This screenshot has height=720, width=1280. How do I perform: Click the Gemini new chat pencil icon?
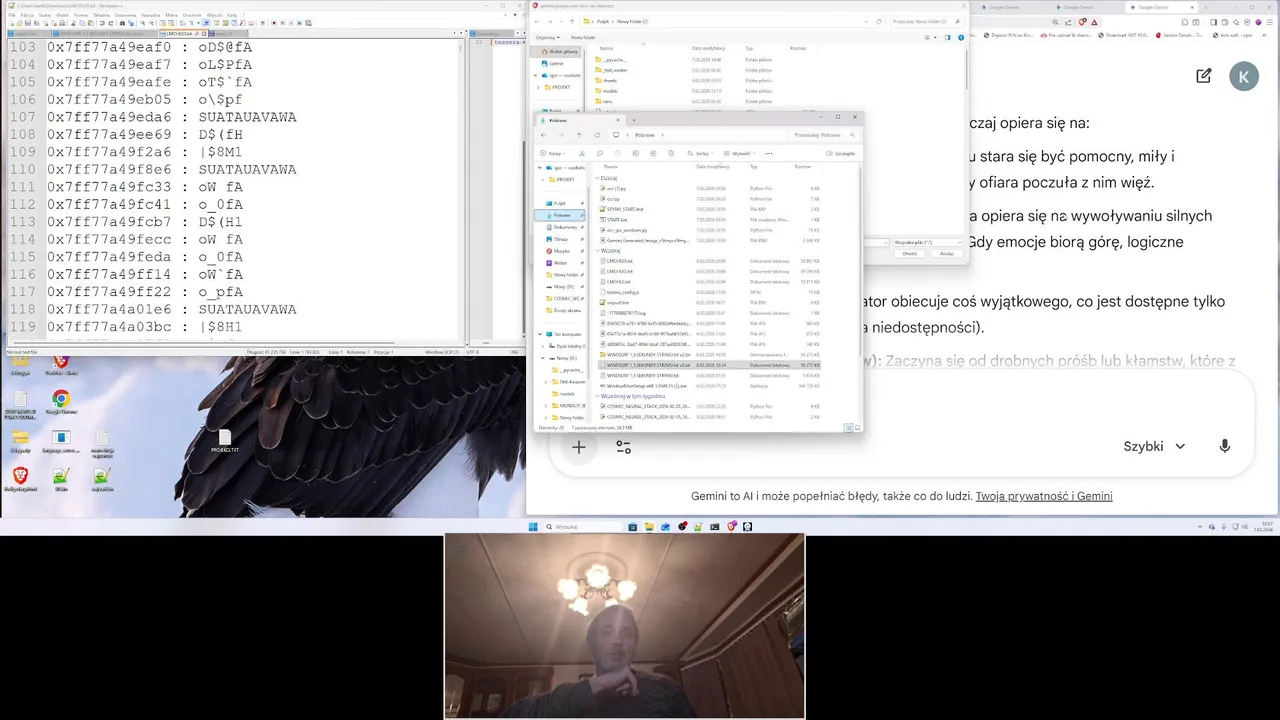1203,76
